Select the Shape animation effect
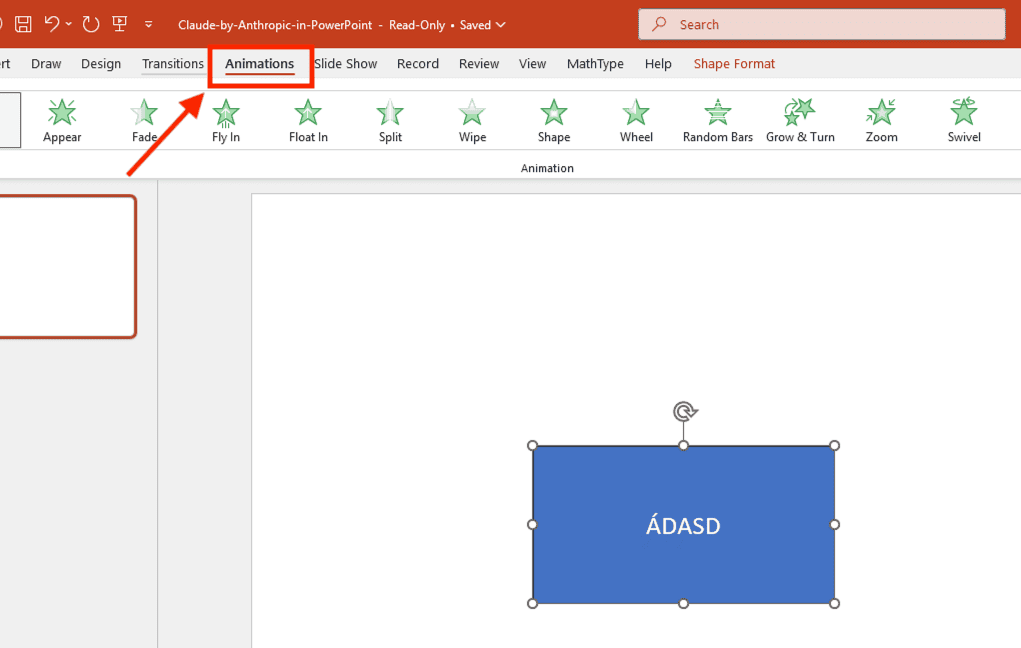This screenshot has width=1021, height=648. pos(553,118)
